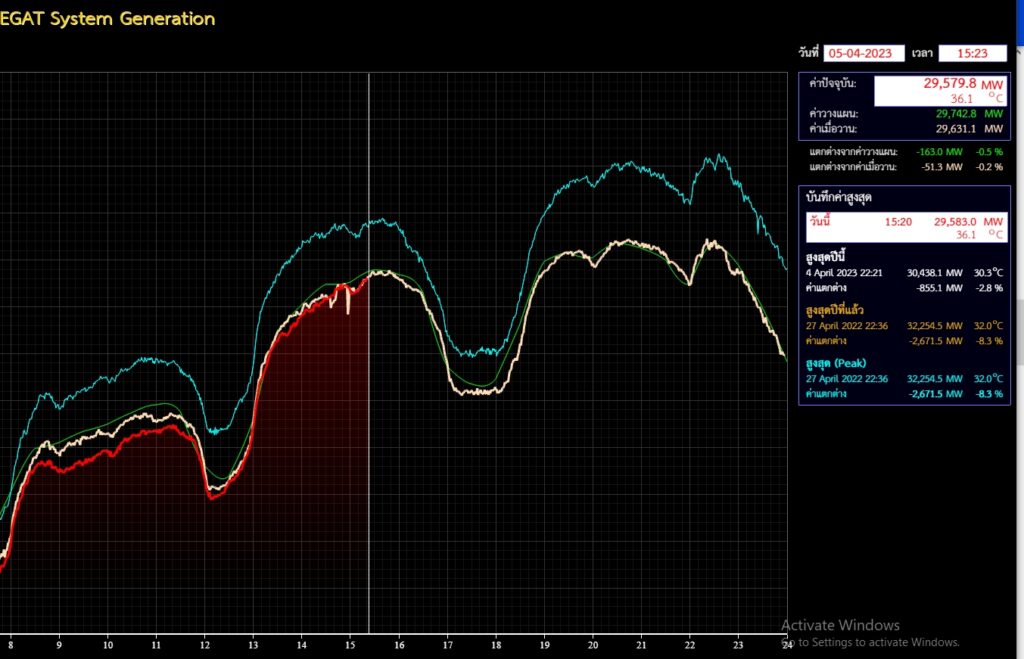Click the date field showing 05-04-2023
This screenshot has height=659, width=1024.
[863, 53]
